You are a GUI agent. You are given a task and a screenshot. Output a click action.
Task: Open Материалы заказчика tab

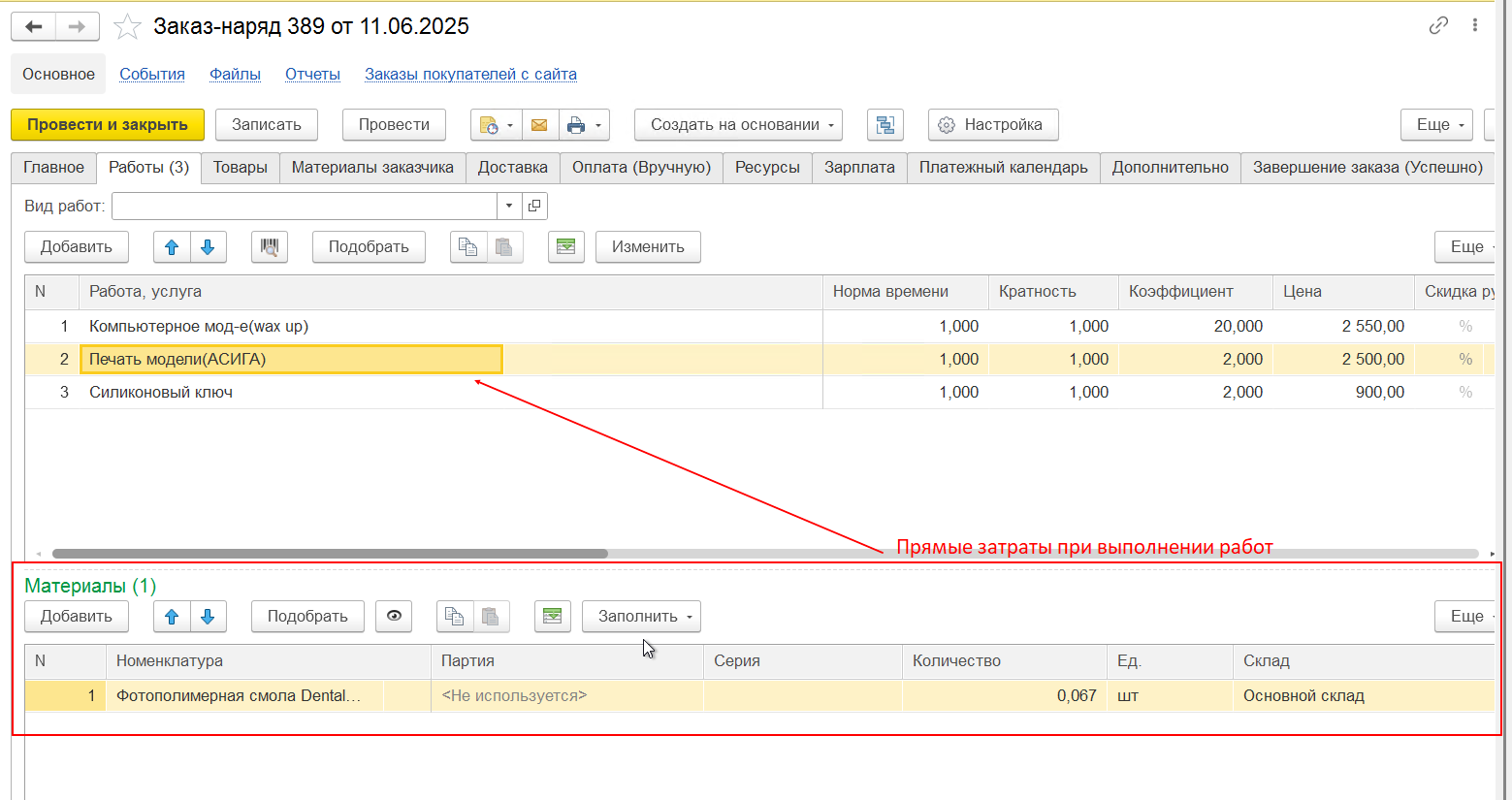(x=372, y=168)
